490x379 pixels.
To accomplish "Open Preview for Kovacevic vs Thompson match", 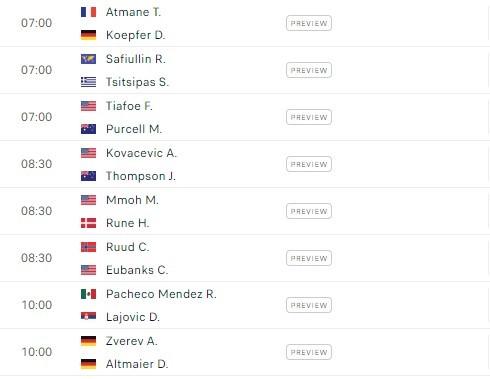I will point(309,164).
